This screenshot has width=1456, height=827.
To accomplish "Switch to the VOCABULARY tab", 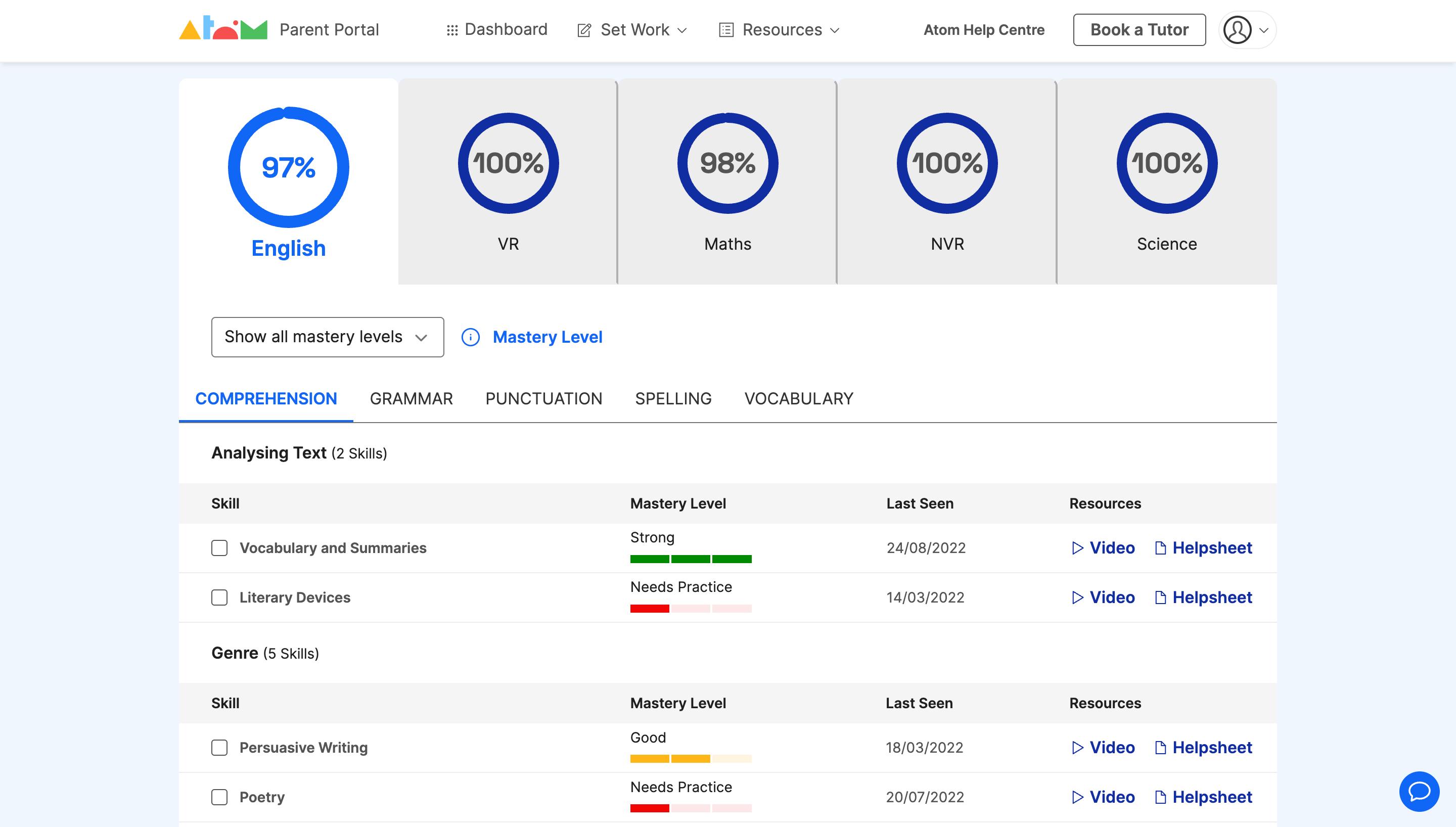I will (x=799, y=399).
